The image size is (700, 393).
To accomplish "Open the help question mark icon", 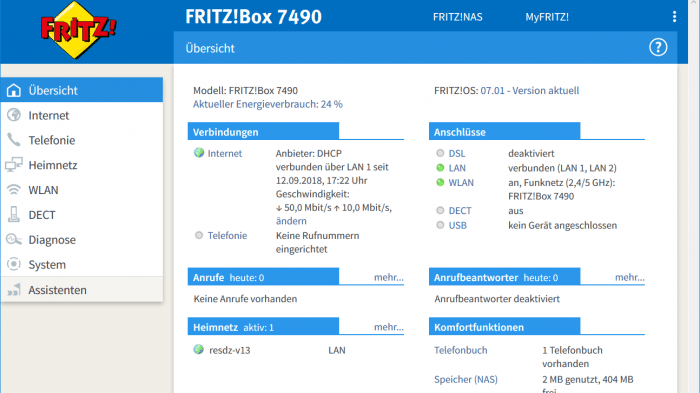I will pos(658,47).
